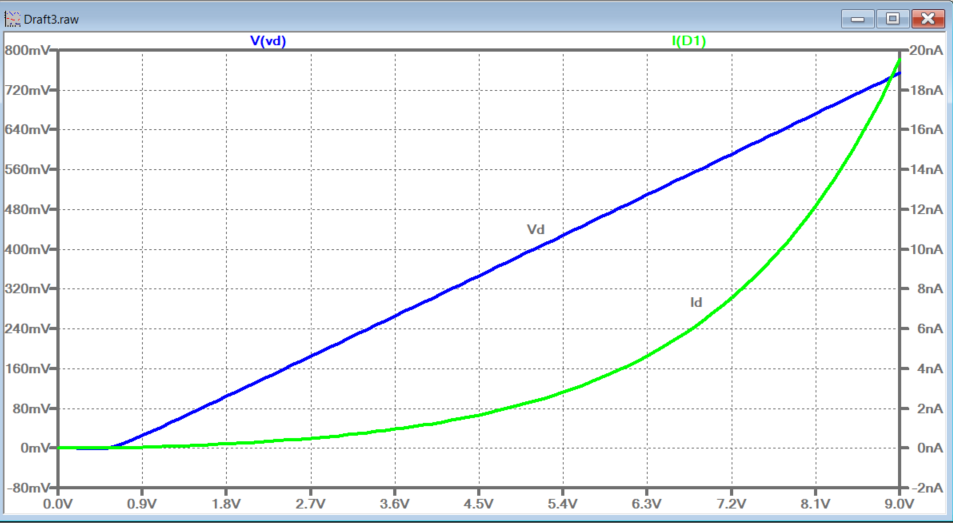Close the Draft3.raw plot window
Viewport: 953px width, 523px height.
pos(927,19)
